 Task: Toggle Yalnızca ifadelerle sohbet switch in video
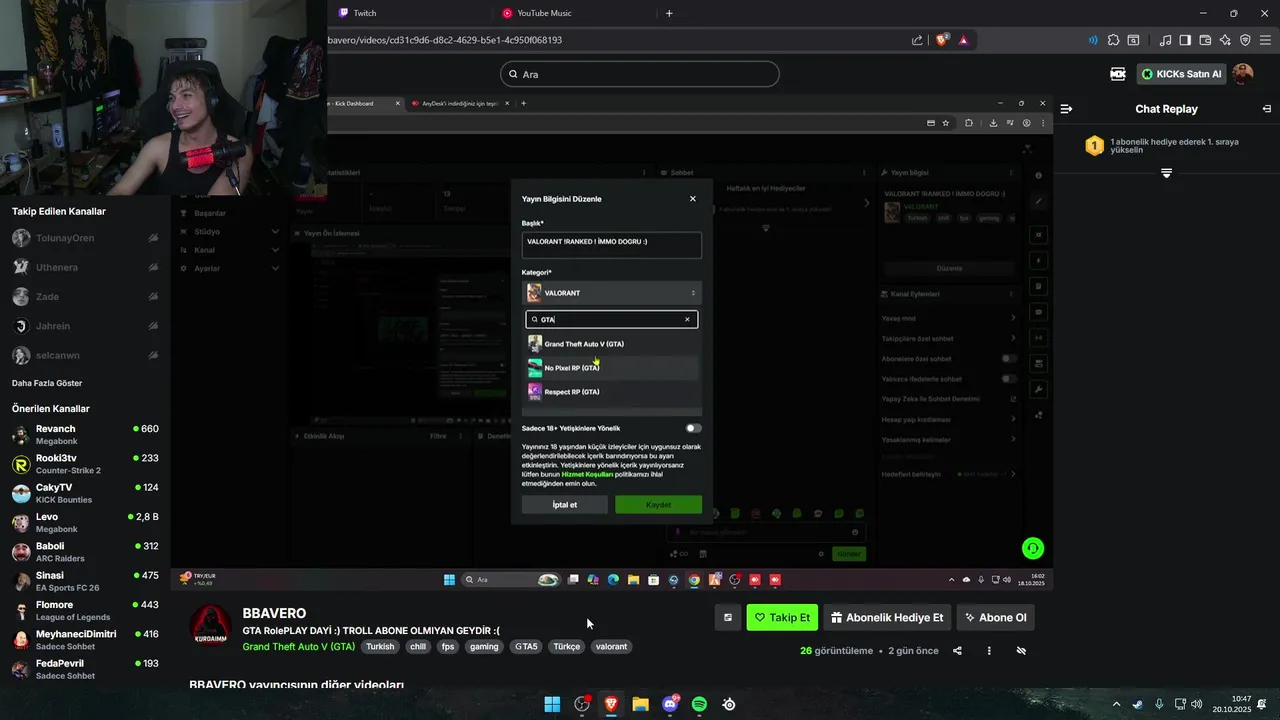[x=1010, y=379]
